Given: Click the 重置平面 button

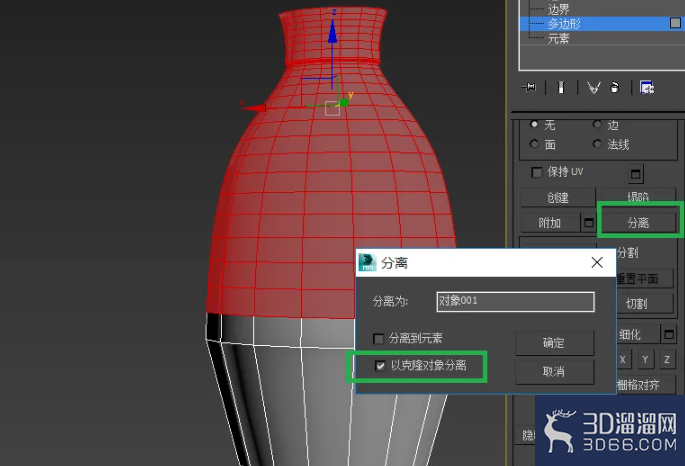Looking at the screenshot, I should coord(644,279).
